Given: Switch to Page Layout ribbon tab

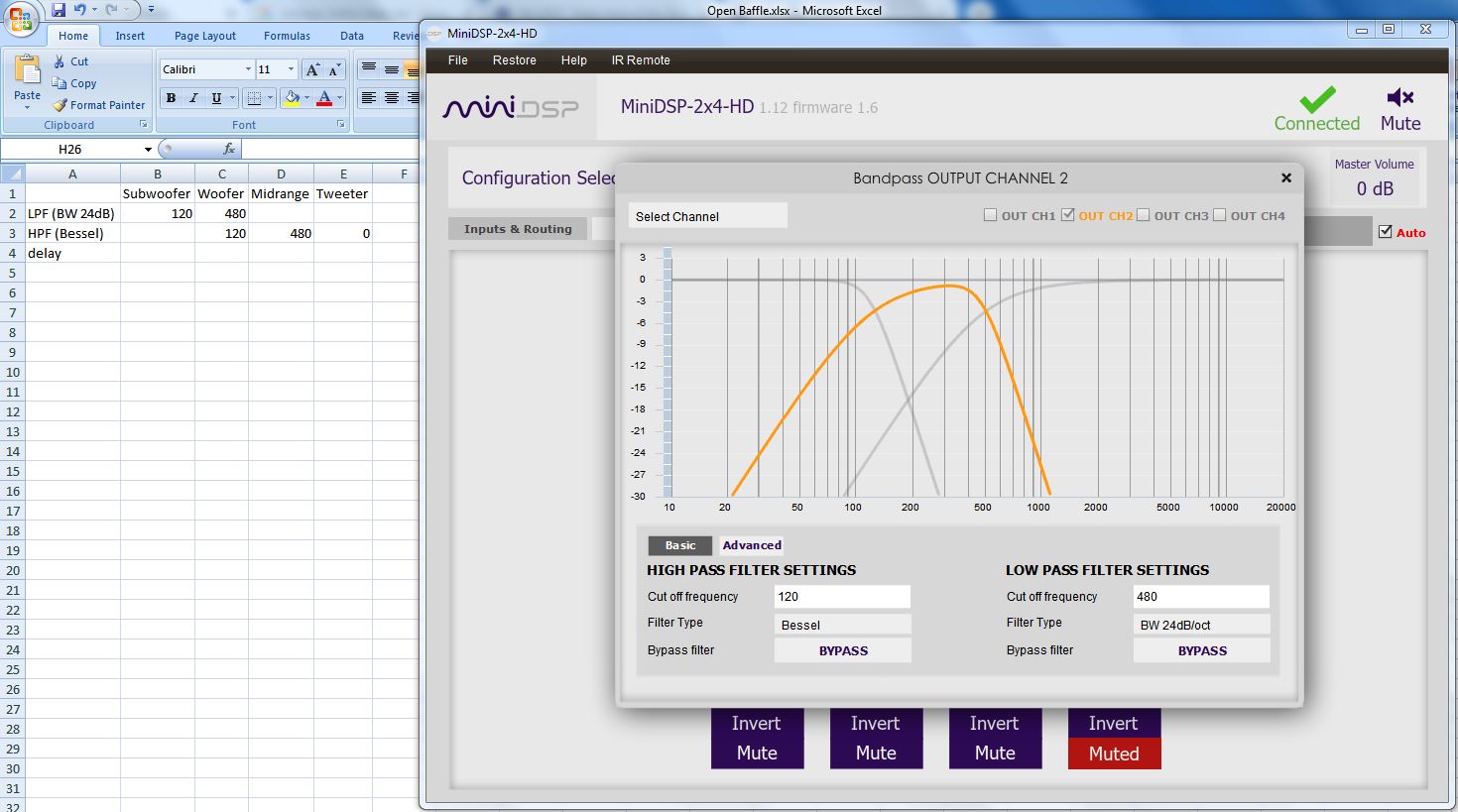Looking at the screenshot, I should pyautogui.click(x=205, y=36).
